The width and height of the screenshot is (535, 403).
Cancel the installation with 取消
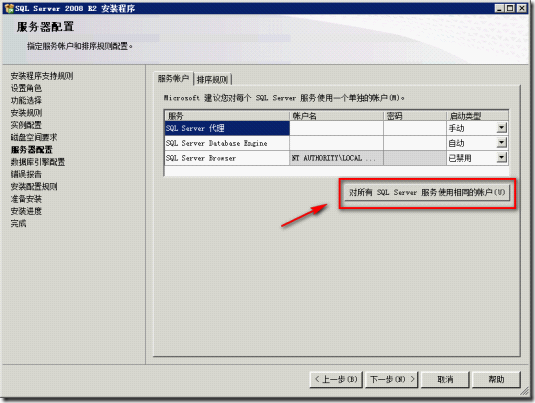[x=445, y=379]
